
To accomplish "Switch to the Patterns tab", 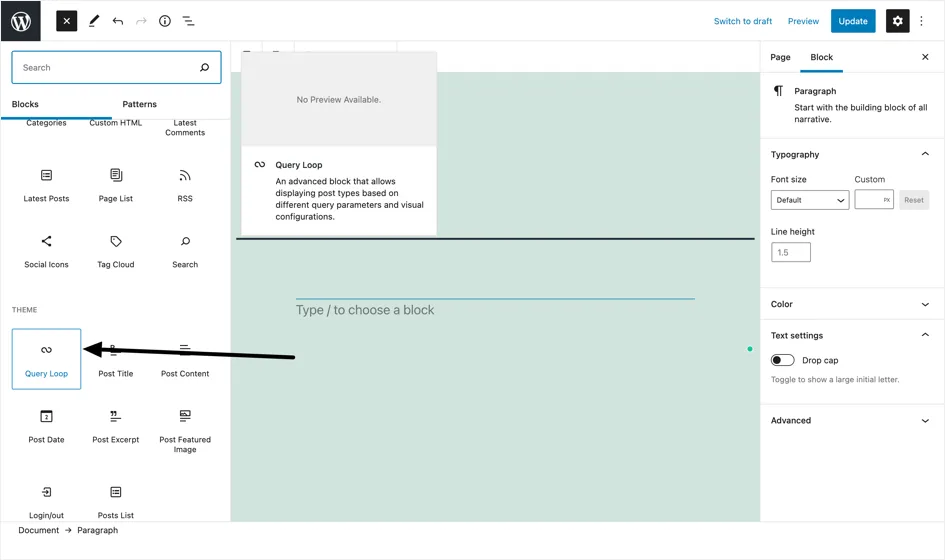I will (139, 104).
